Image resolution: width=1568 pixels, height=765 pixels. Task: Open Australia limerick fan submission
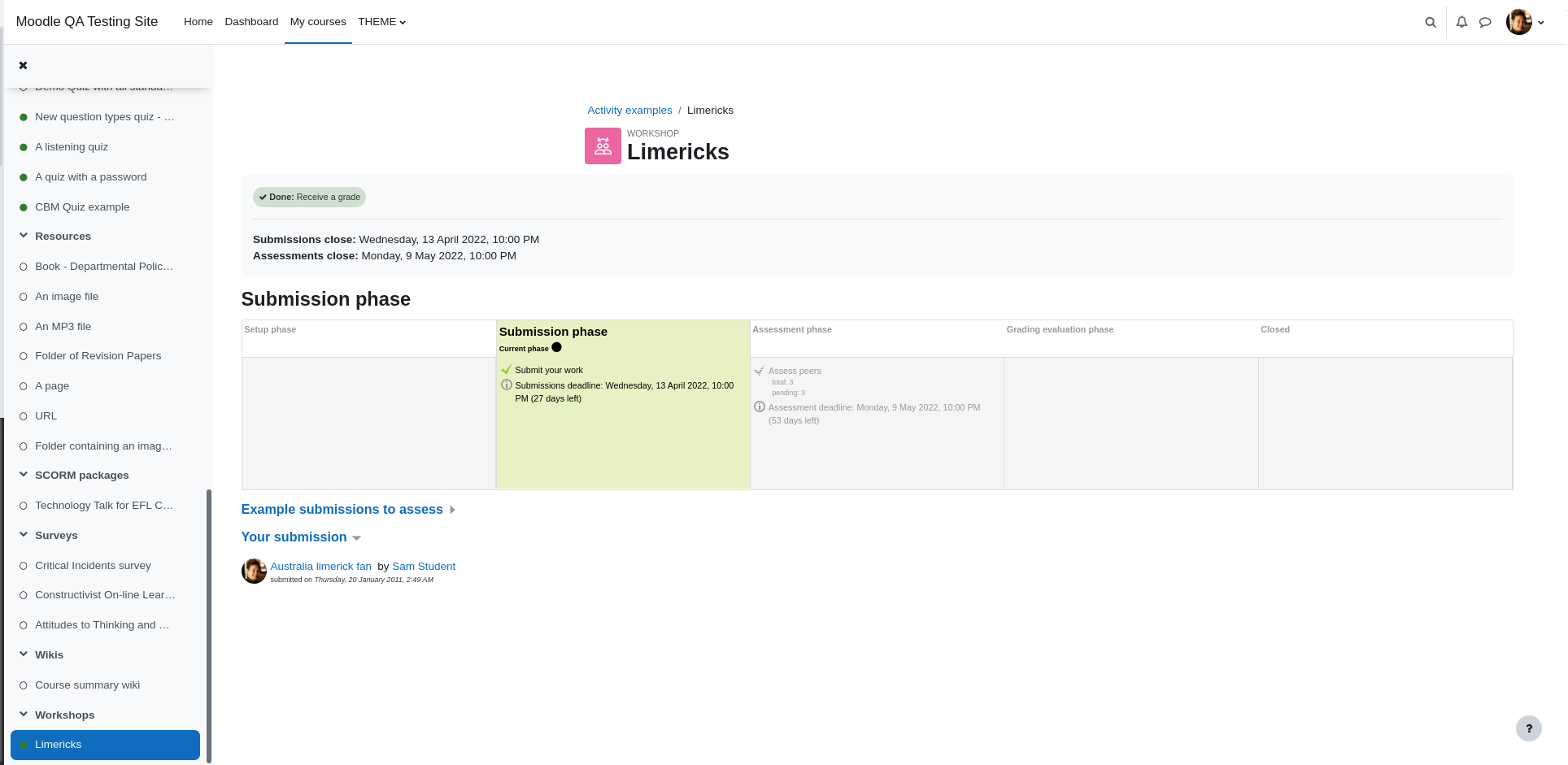320,567
